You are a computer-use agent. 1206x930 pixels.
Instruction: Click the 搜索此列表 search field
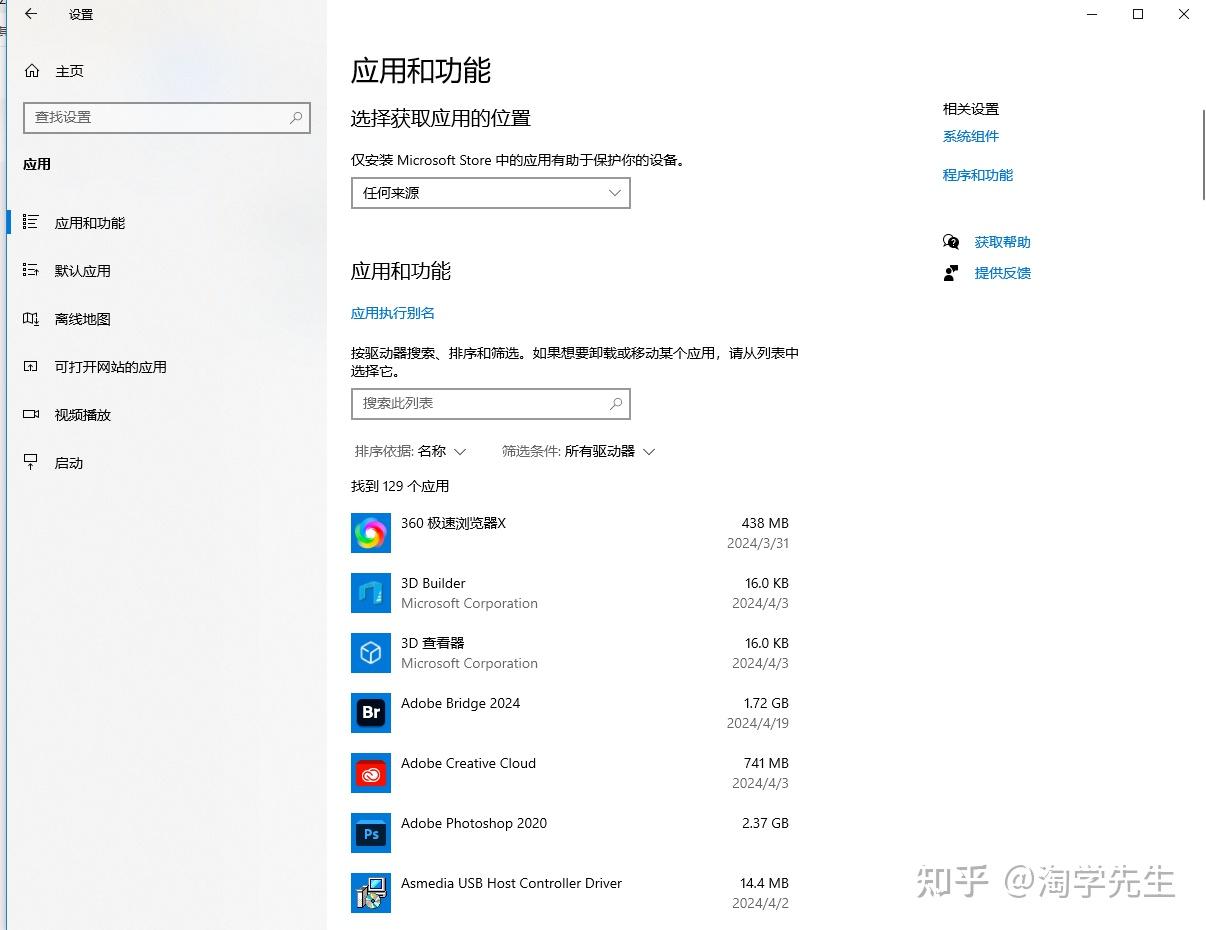(480, 403)
